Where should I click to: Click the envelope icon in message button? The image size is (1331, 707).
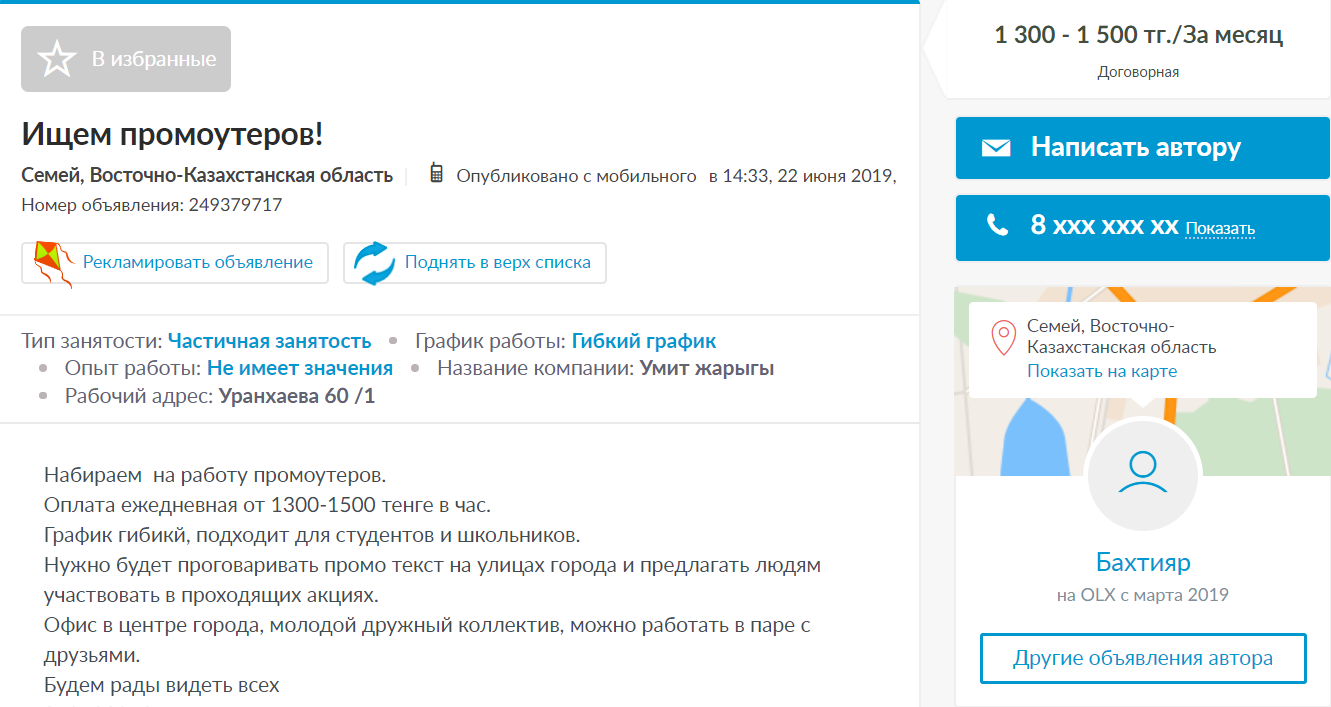pyautogui.click(x=996, y=148)
